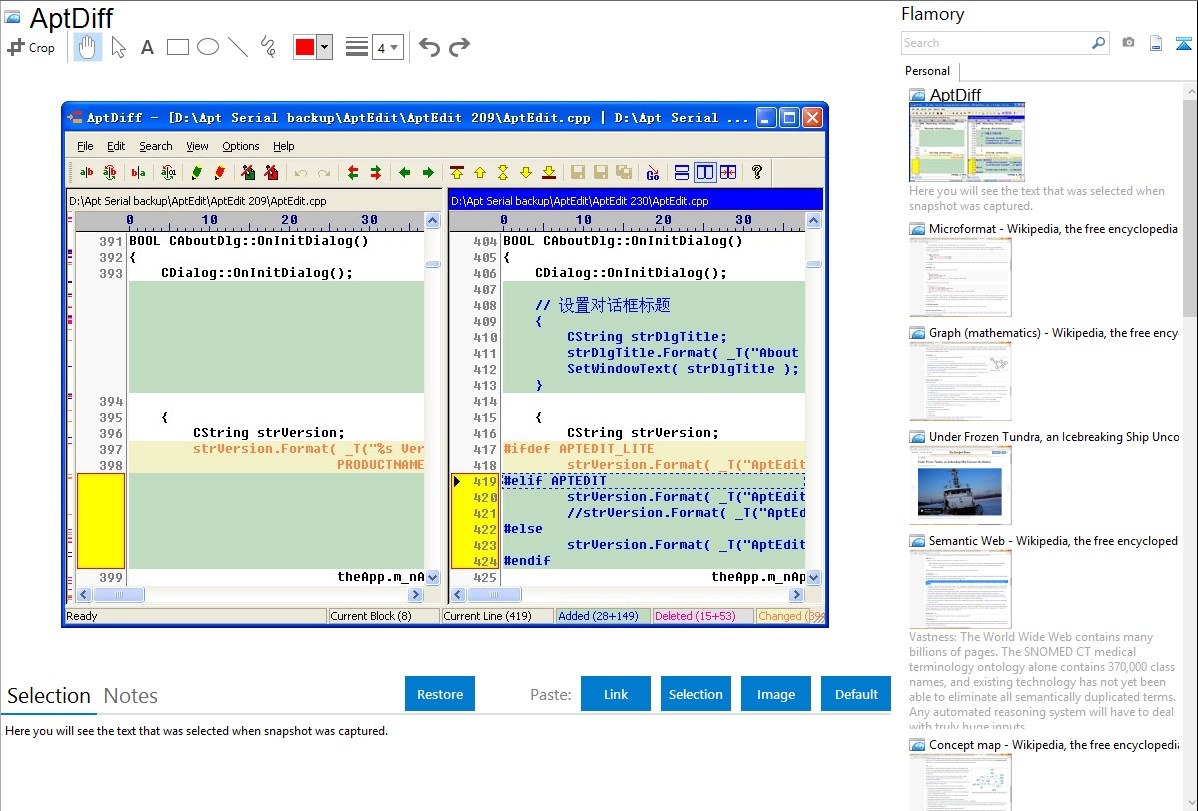Click the line thickness icon

point(357,47)
